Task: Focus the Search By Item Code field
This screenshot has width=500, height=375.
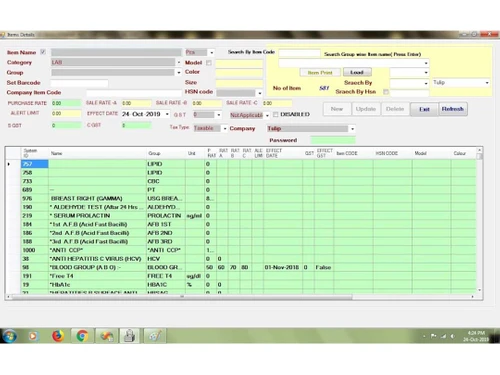Action: (299, 53)
